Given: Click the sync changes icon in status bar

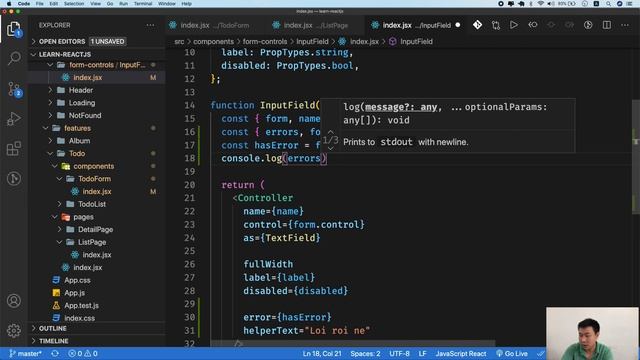Looking at the screenshot, I should [x=55, y=353].
